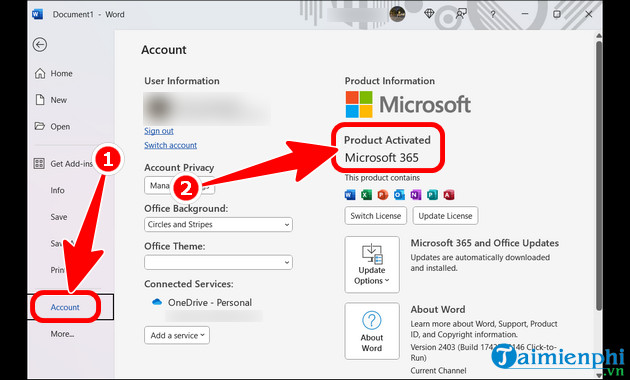Click the user profile picture in title bar
The height and width of the screenshot is (380, 630).
point(397,14)
